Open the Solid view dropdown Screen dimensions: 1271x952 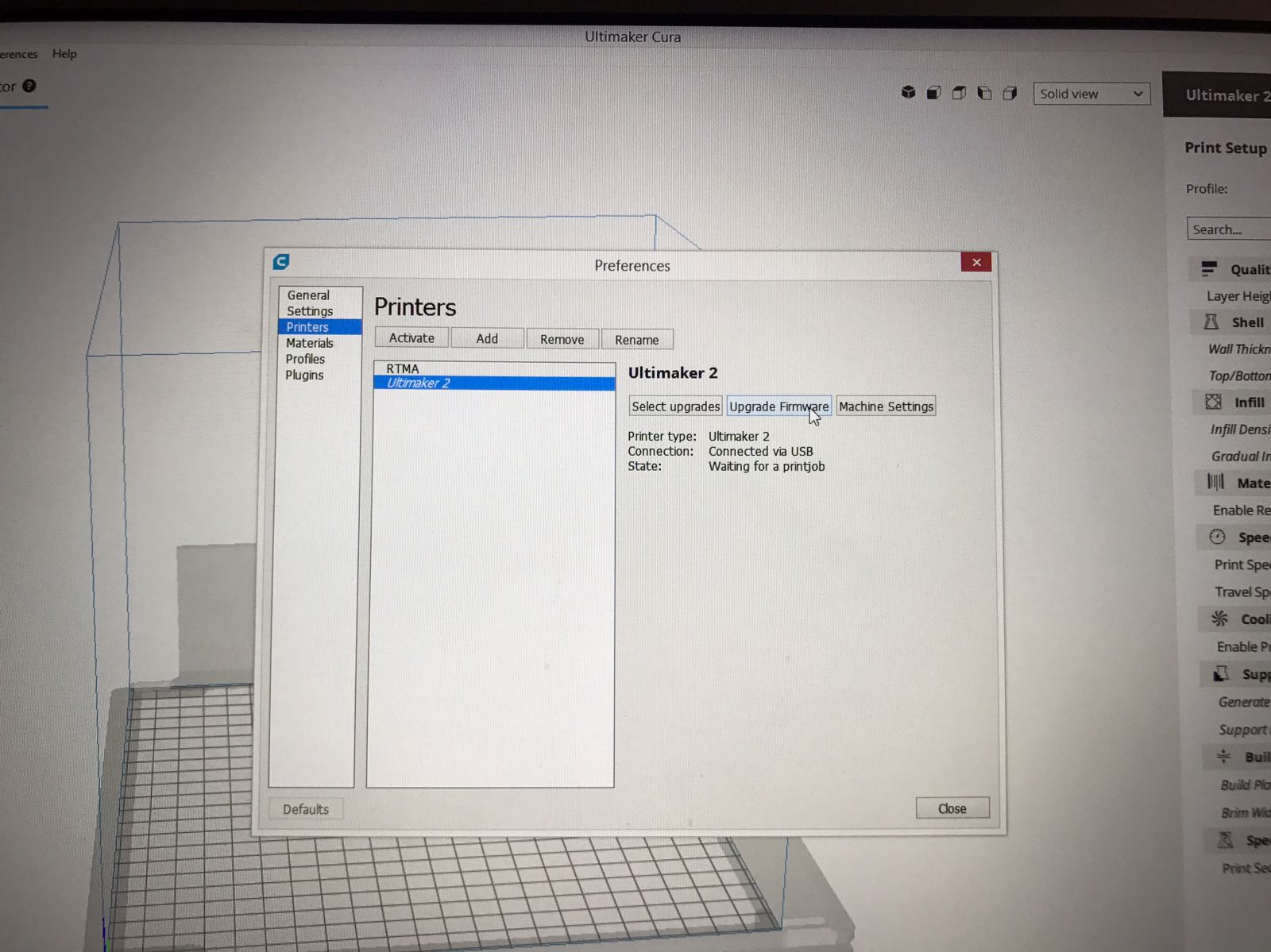pyautogui.click(x=1091, y=94)
